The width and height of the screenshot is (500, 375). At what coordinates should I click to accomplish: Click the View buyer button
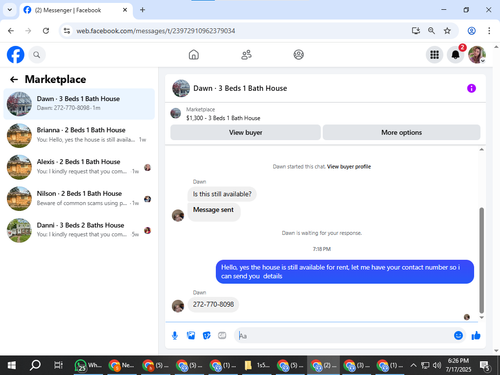pyautogui.click(x=245, y=133)
